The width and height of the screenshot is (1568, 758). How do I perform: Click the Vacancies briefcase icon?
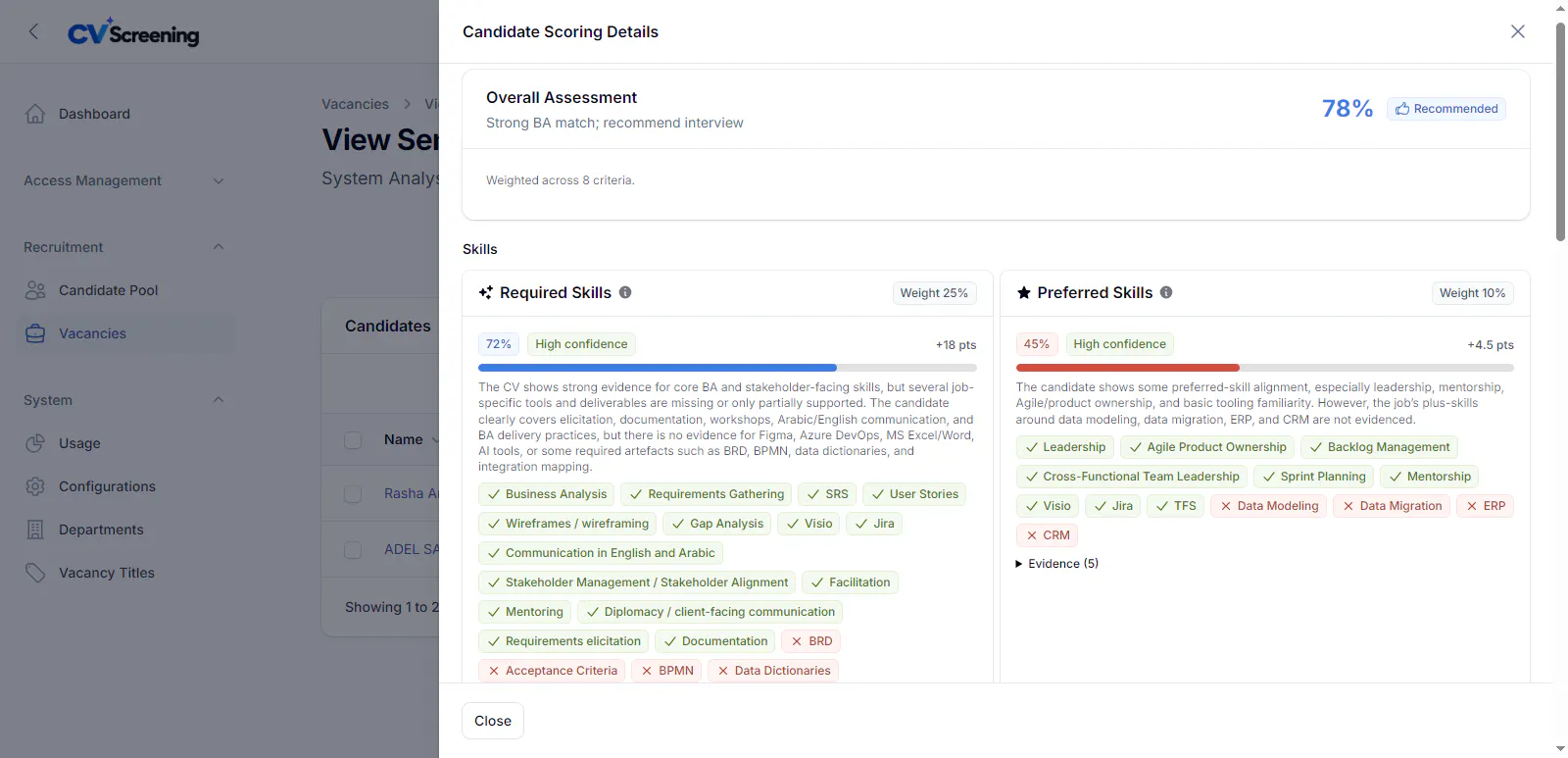35,333
